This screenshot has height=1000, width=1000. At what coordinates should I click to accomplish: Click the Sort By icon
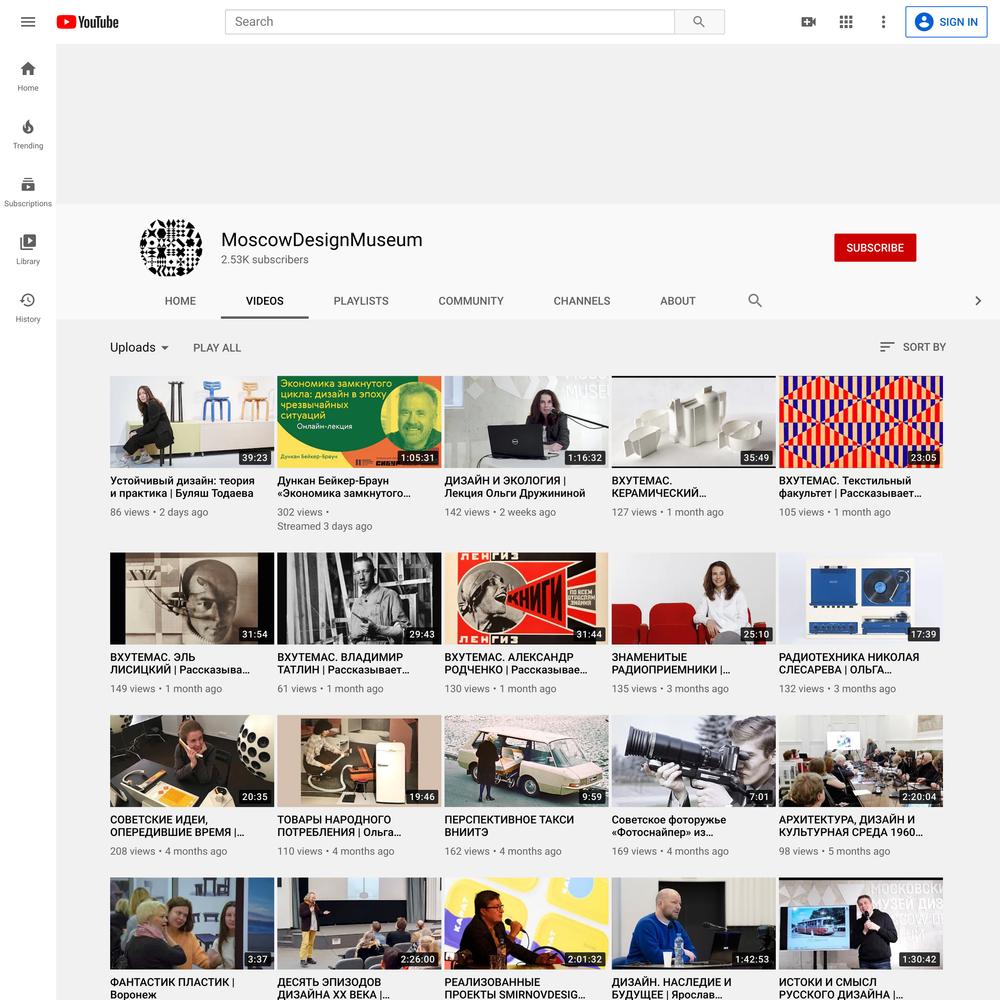(886, 347)
